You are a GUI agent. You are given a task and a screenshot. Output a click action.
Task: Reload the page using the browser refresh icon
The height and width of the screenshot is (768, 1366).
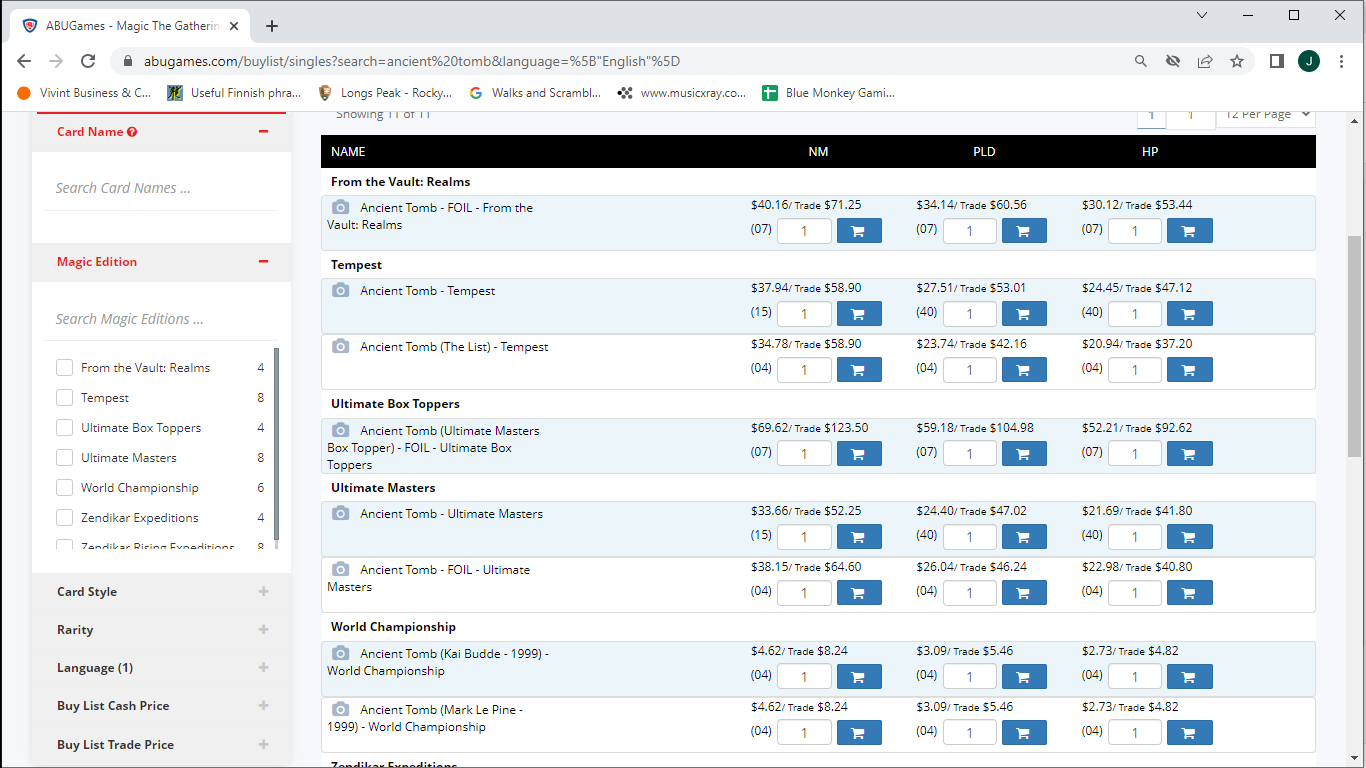[x=88, y=61]
